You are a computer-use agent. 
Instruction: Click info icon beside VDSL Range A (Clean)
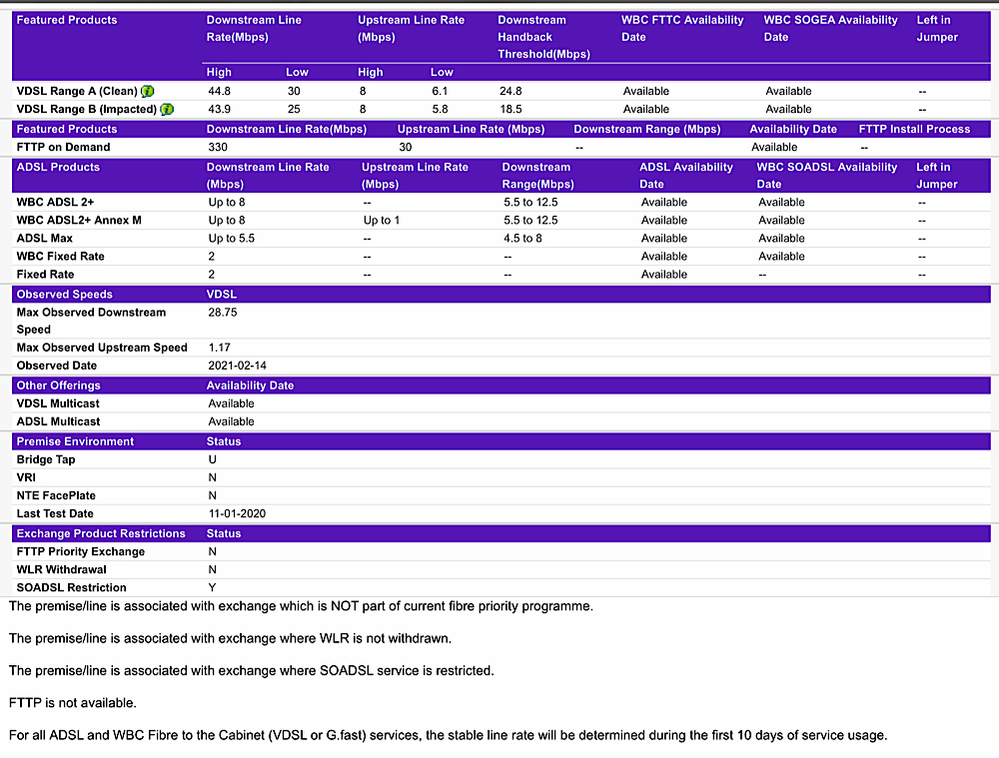[148, 92]
